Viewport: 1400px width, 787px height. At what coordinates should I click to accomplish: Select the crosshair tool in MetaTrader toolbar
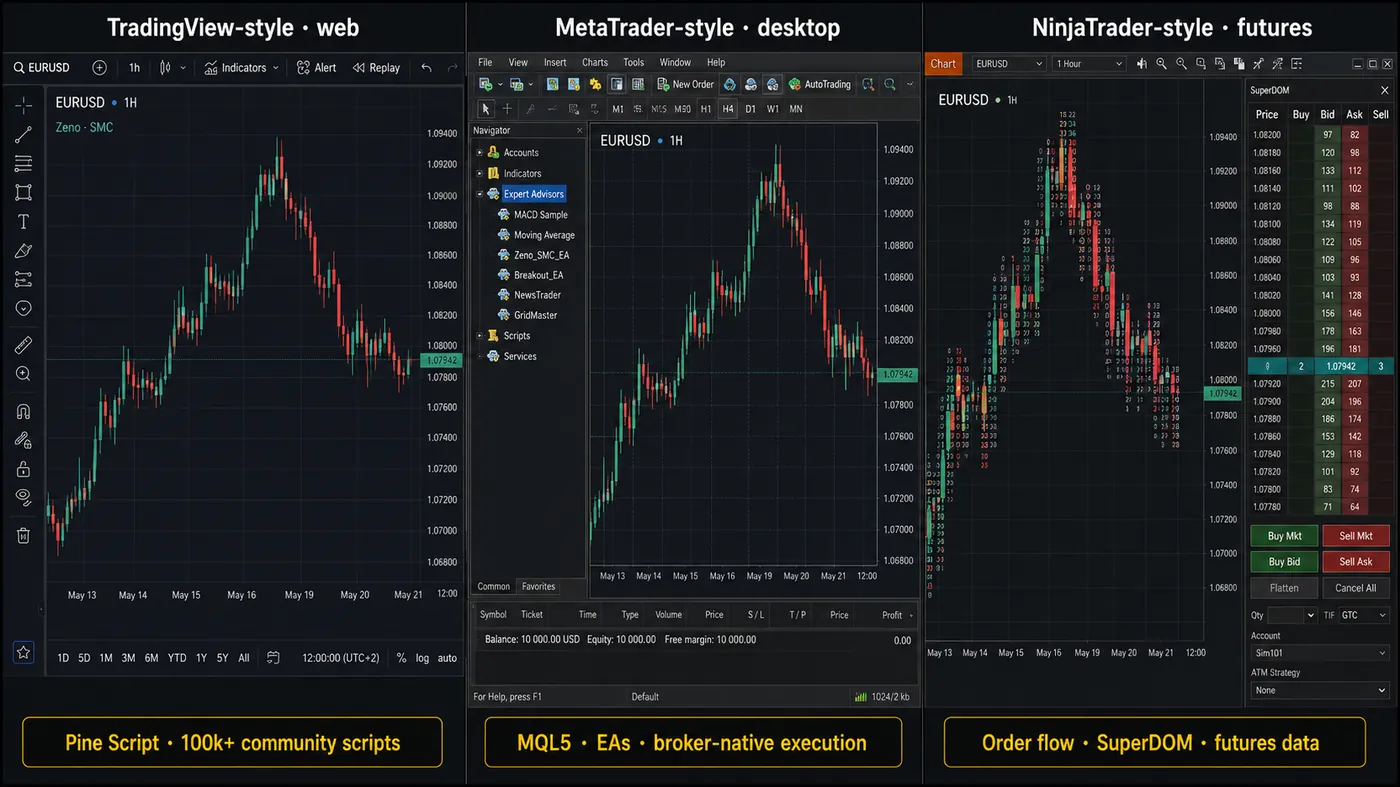click(507, 109)
